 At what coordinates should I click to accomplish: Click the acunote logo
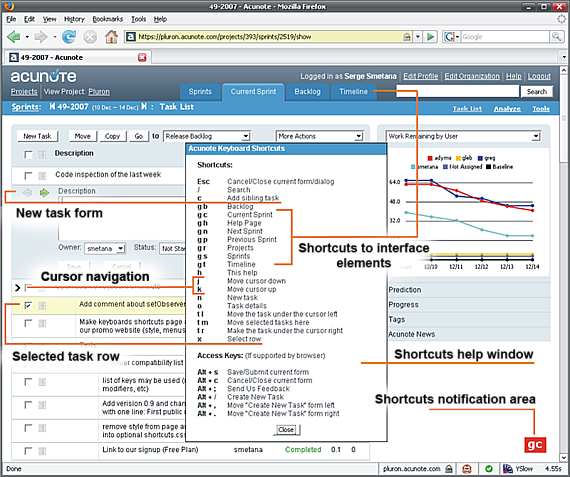(43, 76)
